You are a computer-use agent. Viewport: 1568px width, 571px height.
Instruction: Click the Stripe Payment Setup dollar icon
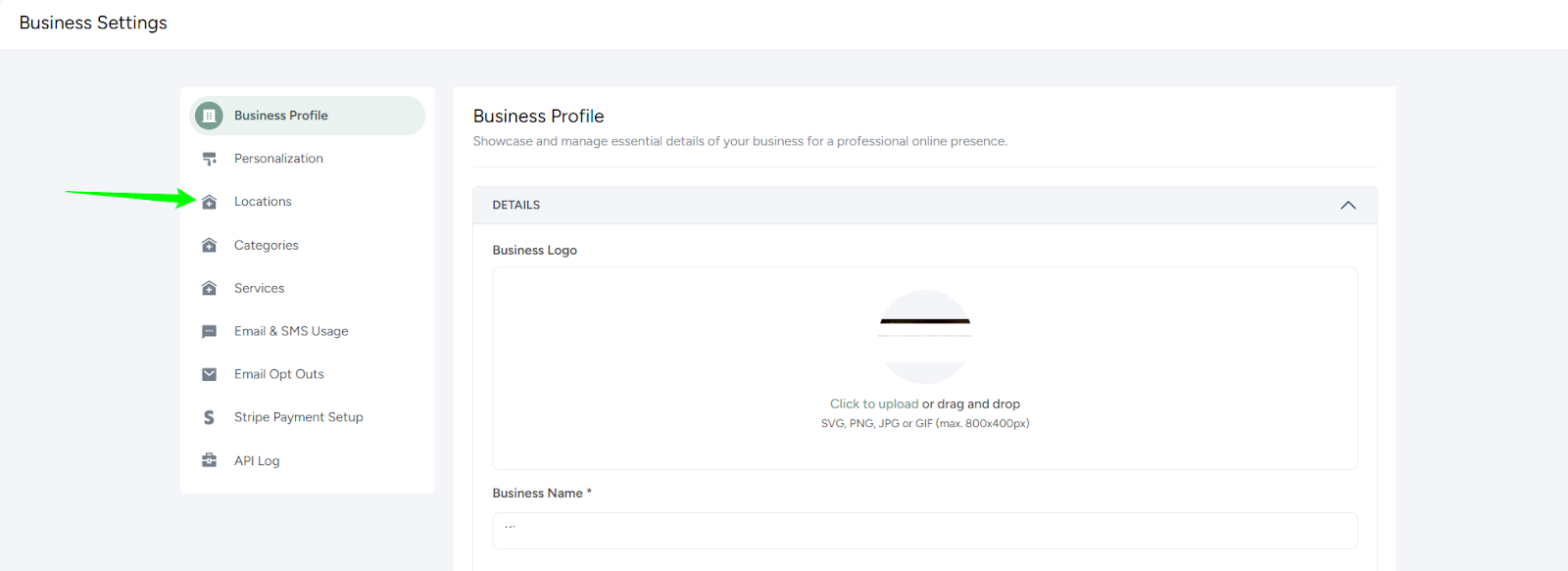209,416
